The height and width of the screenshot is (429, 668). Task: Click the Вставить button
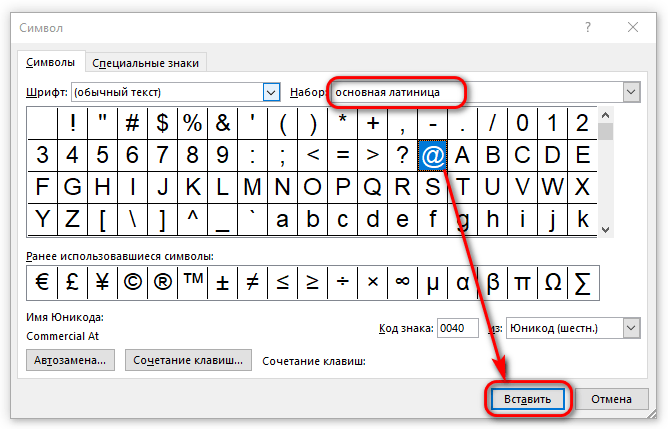point(527,399)
